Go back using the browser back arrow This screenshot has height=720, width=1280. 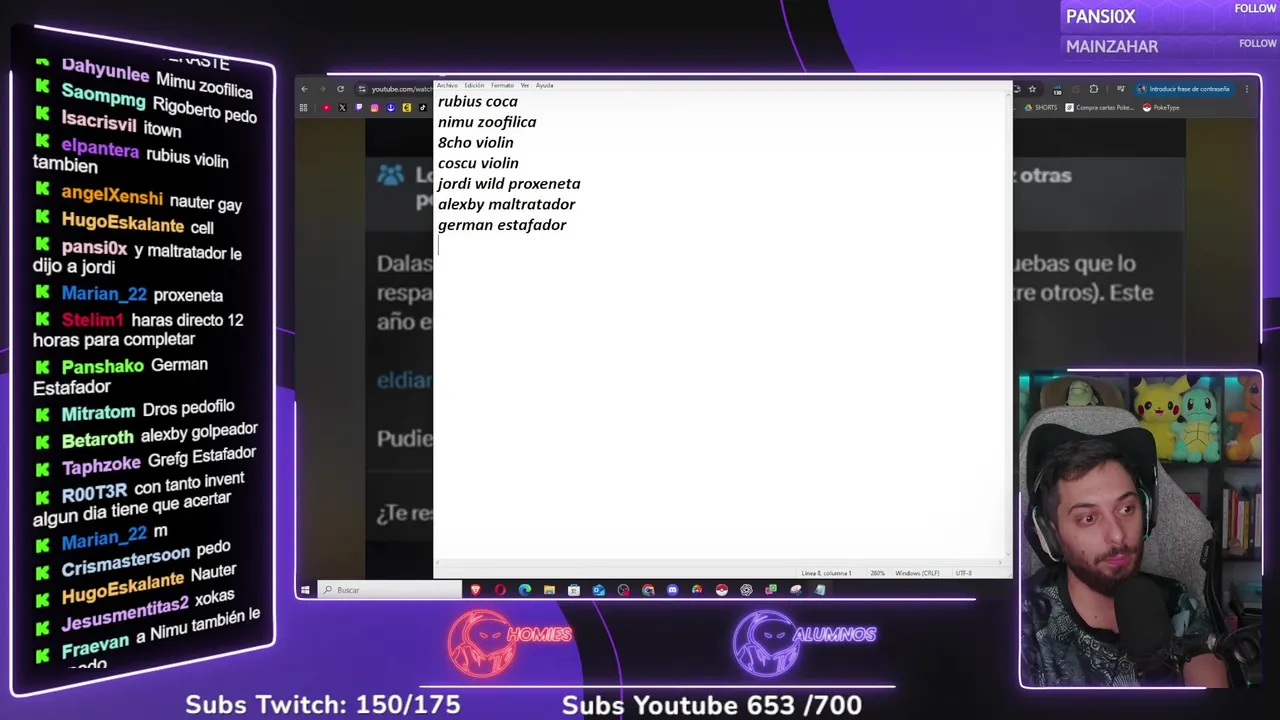click(304, 89)
